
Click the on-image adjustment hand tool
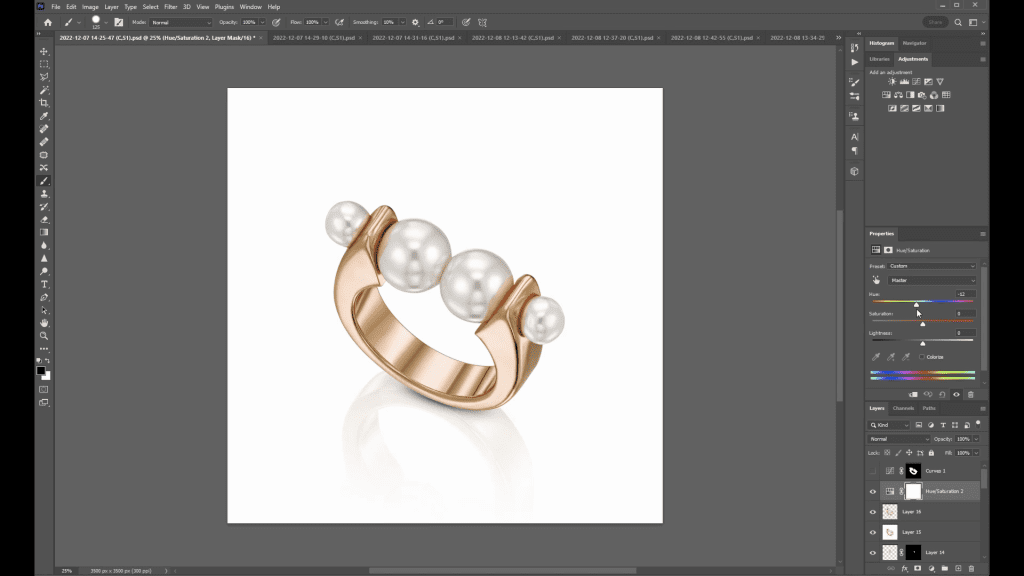[x=876, y=280]
